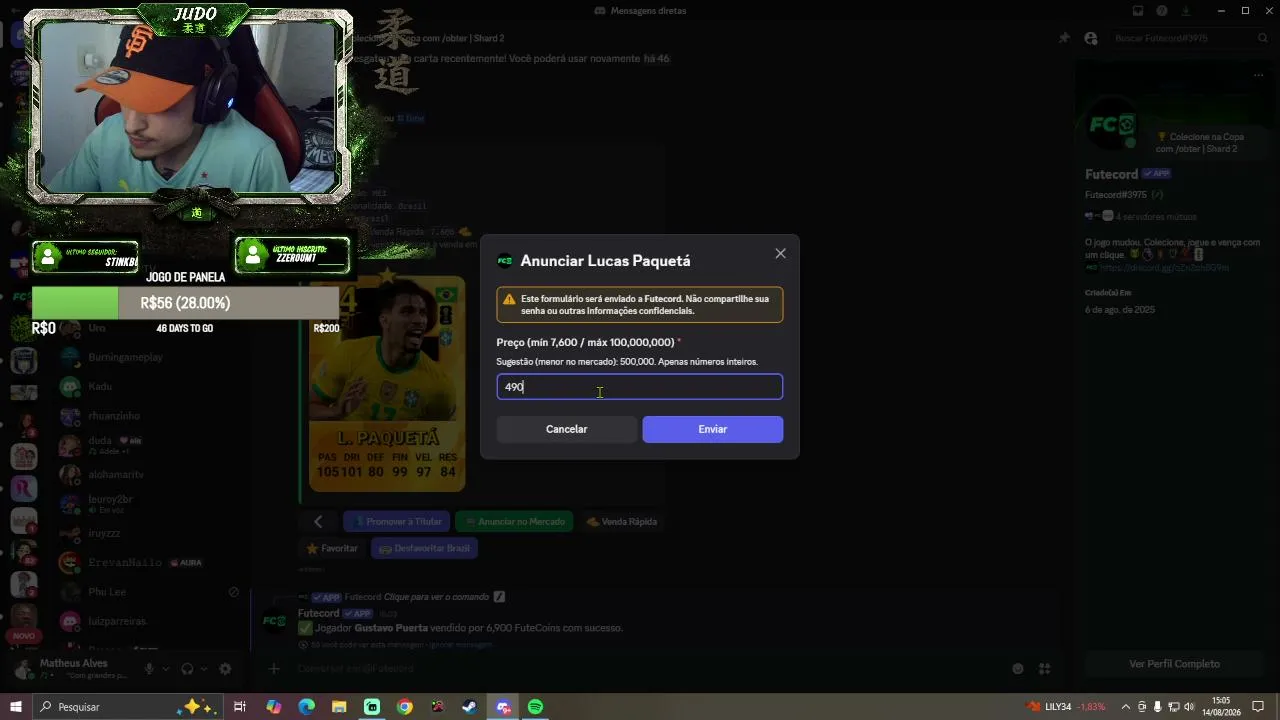The width and height of the screenshot is (1280, 720).
Task: Click the magnifier icon in the search box
Action: (1263, 38)
